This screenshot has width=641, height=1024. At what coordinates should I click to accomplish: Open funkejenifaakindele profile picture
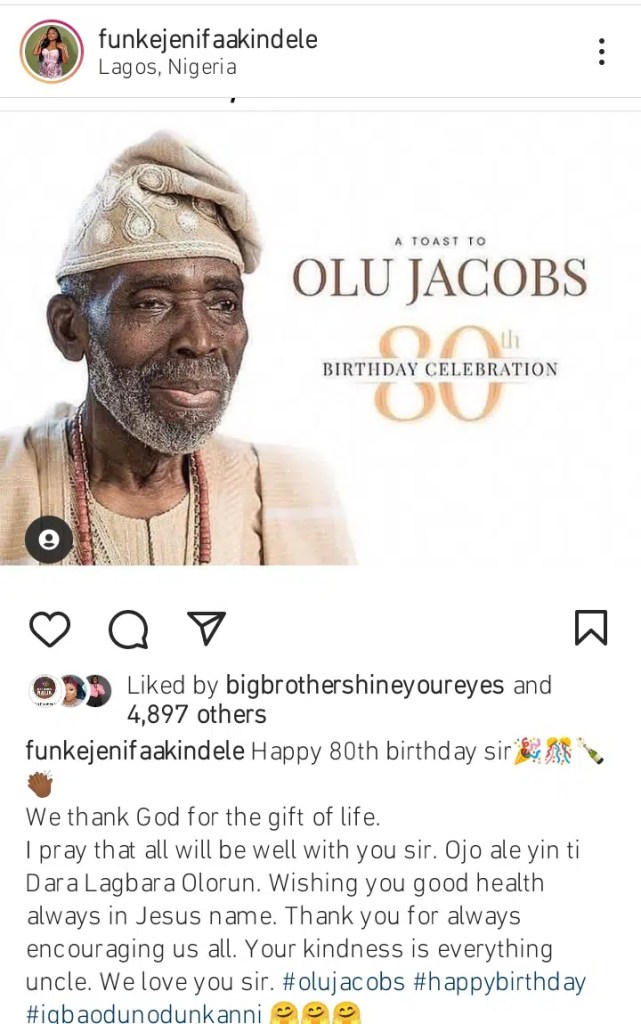pos(51,51)
